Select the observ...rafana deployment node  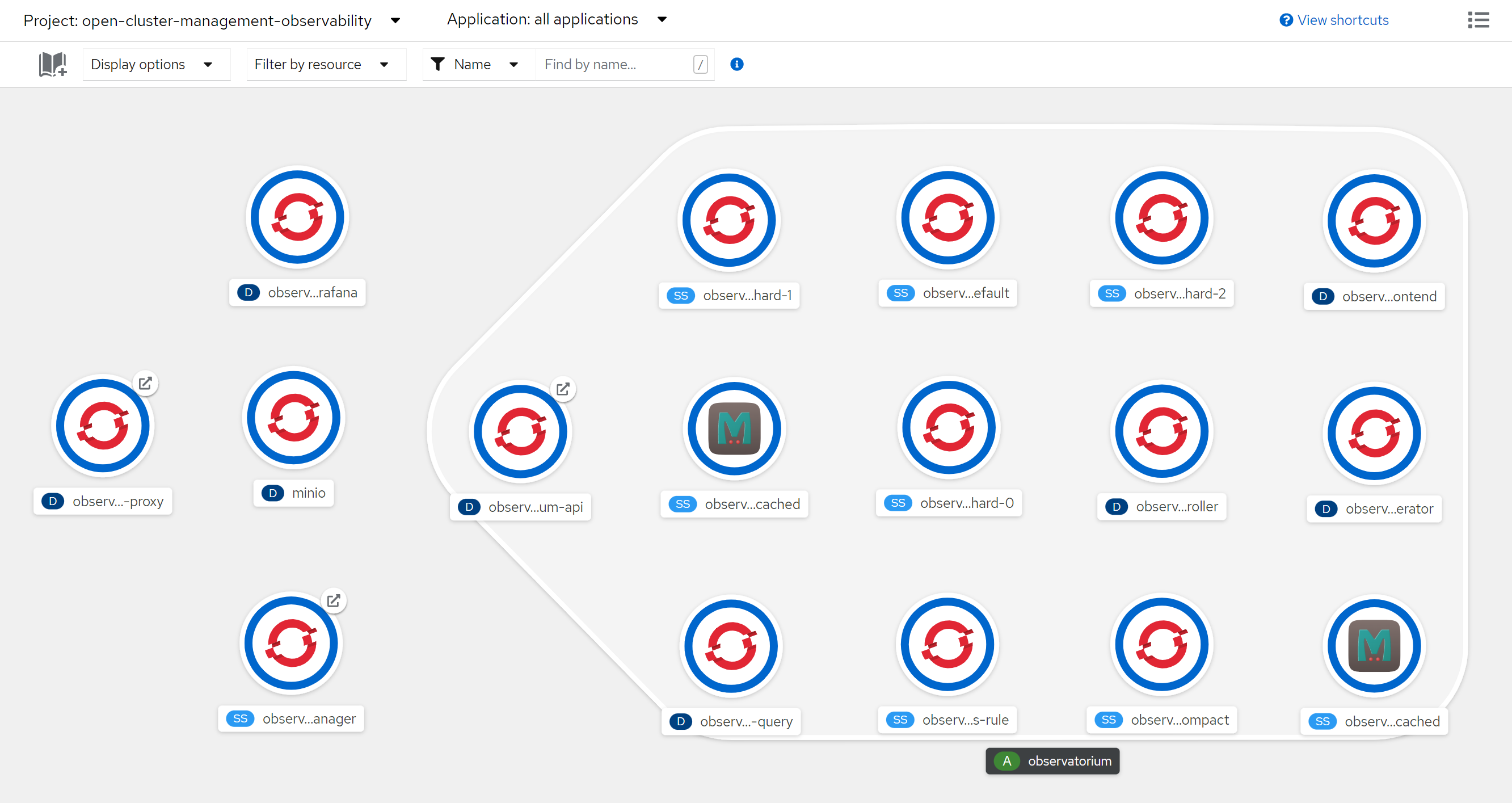pos(298,217)
